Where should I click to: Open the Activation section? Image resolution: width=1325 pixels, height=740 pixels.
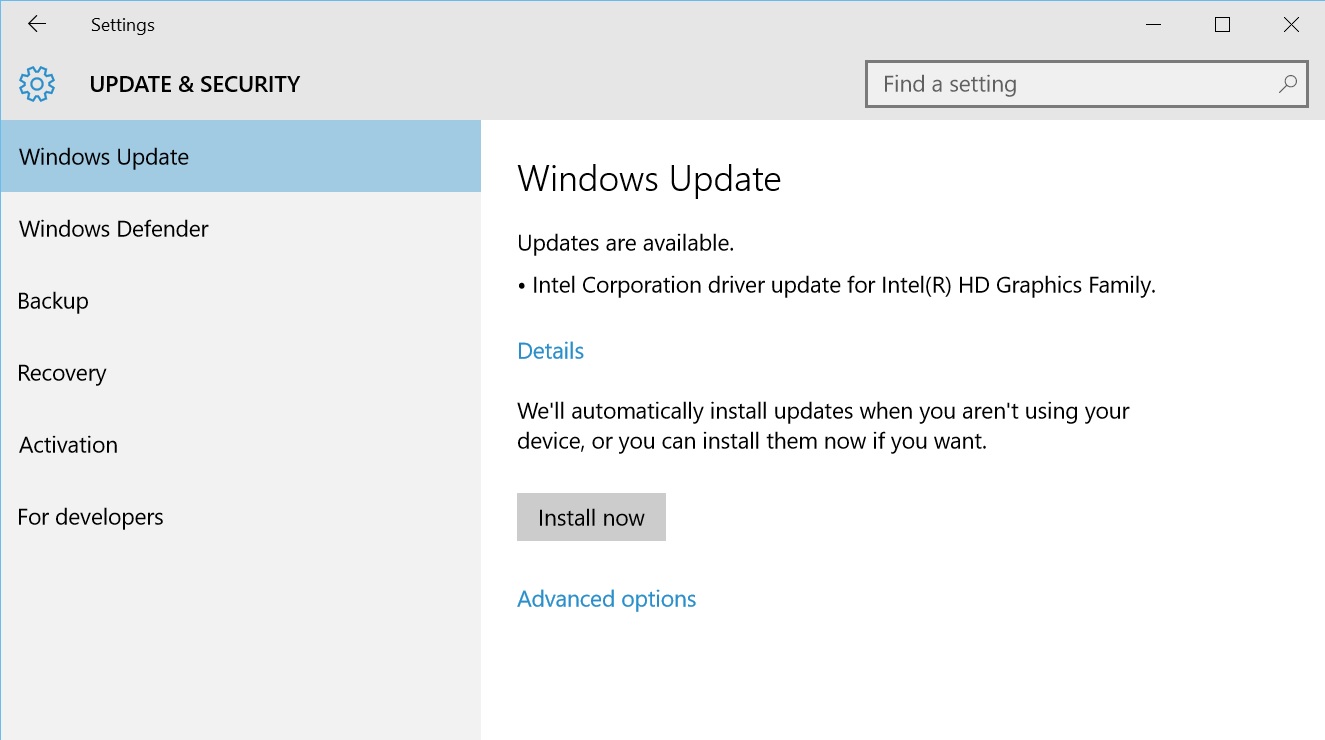tap(69, 445)
